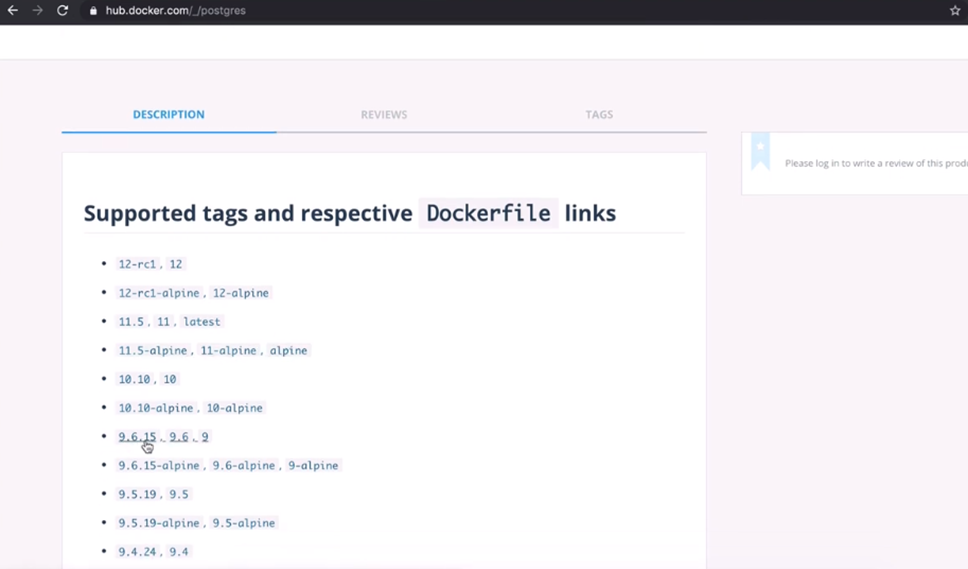Open the 9.5.19-alpine tag link
The width and height of the screenshot is (968, 569).
coord(159,523)
